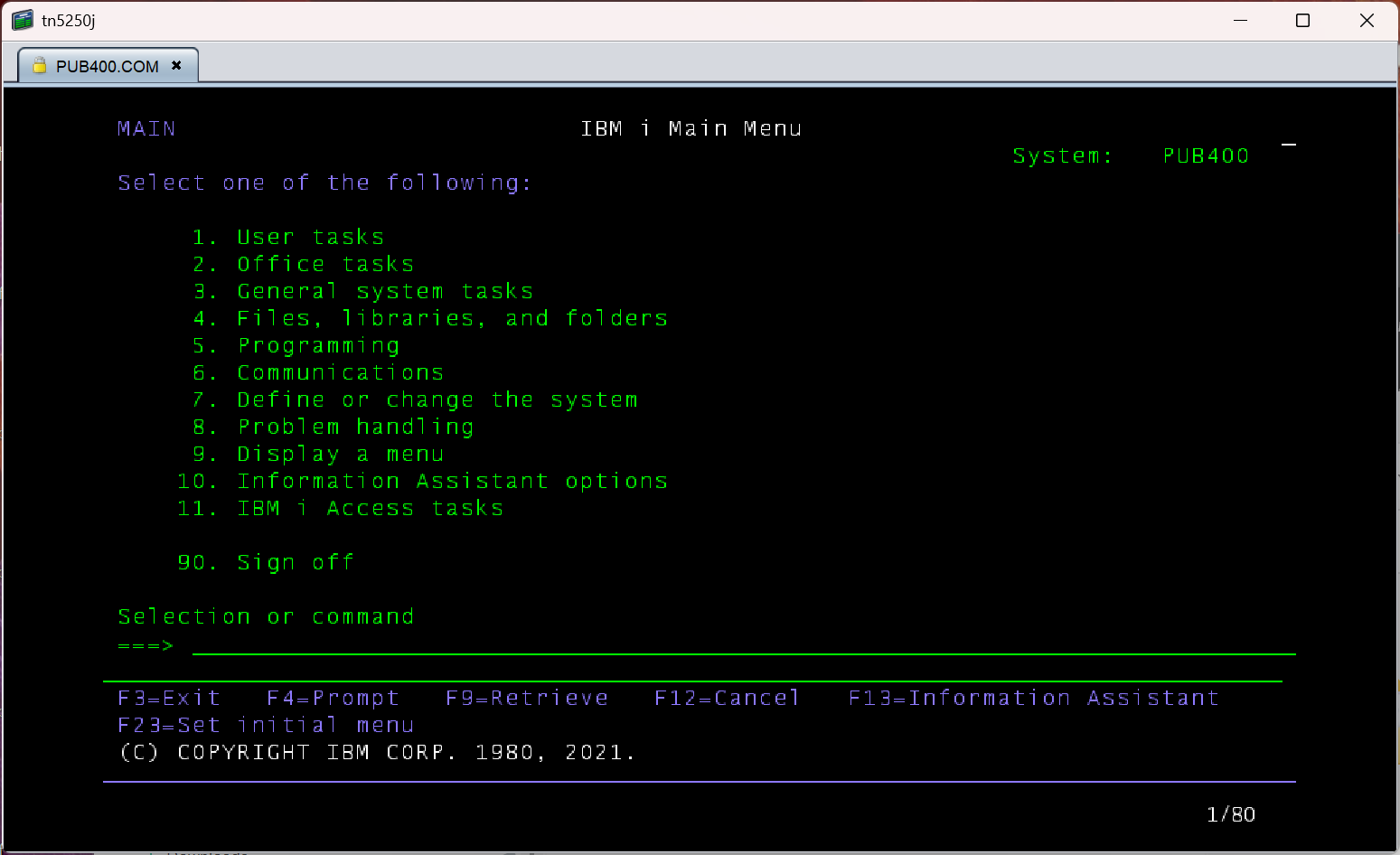Click F3=Exit function key label
Viewport: 1400px width, 855px height.
(169, 698)
